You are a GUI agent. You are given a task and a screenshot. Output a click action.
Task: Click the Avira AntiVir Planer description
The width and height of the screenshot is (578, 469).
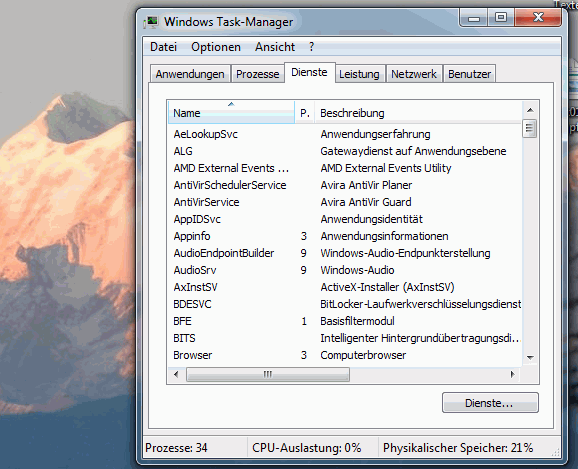click(366, 185)
